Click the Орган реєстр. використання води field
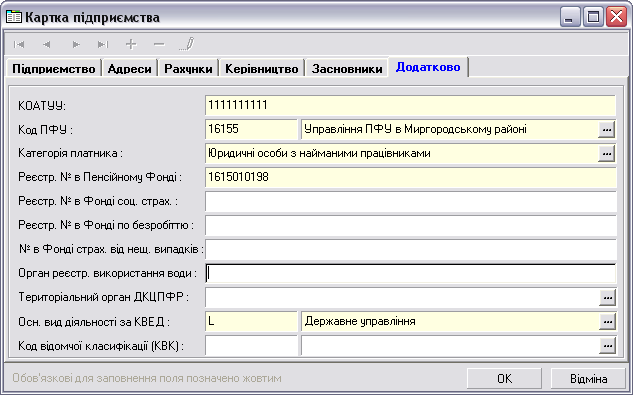 coord(410,273)
